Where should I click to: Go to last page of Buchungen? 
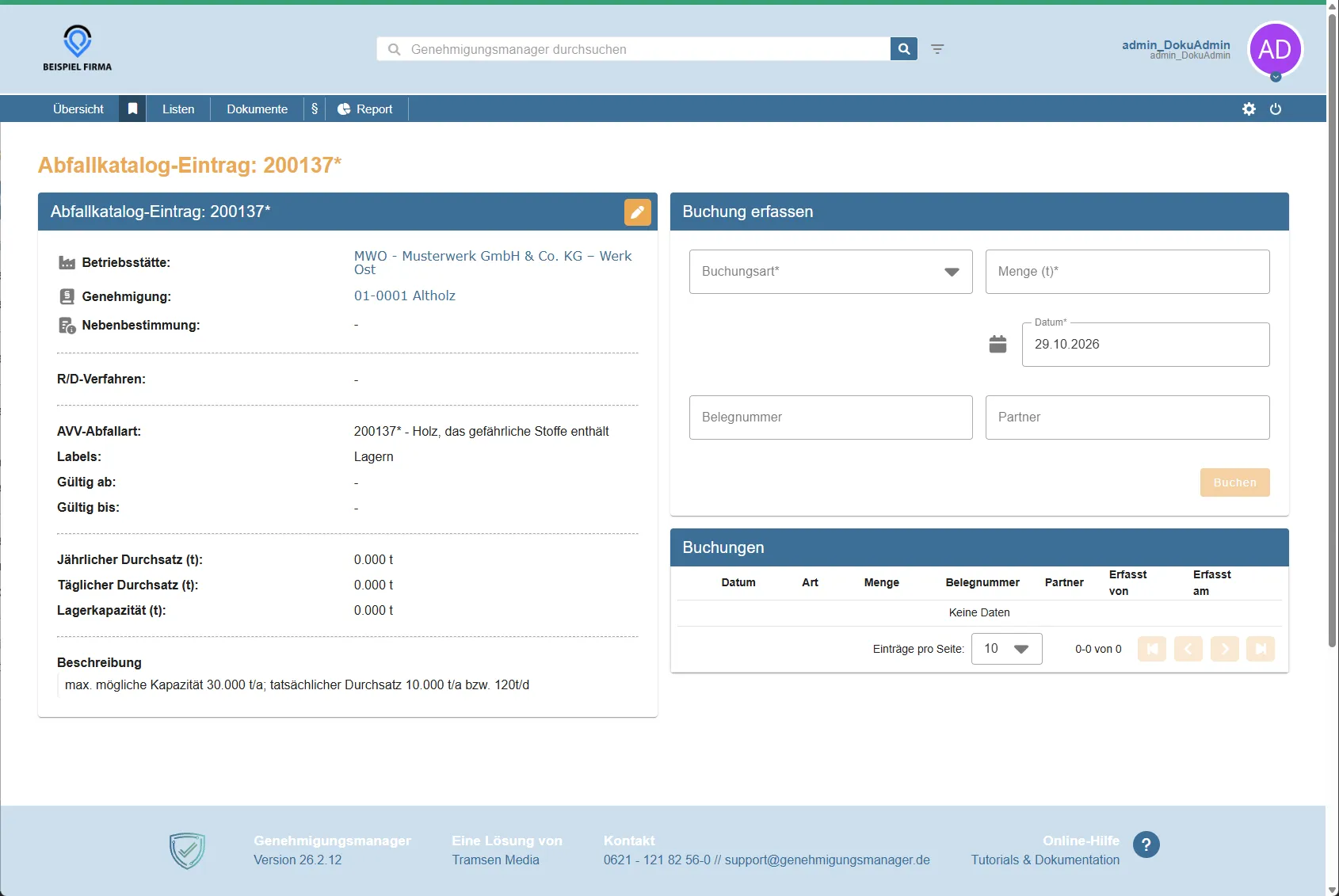click(x=1261, y=649)
